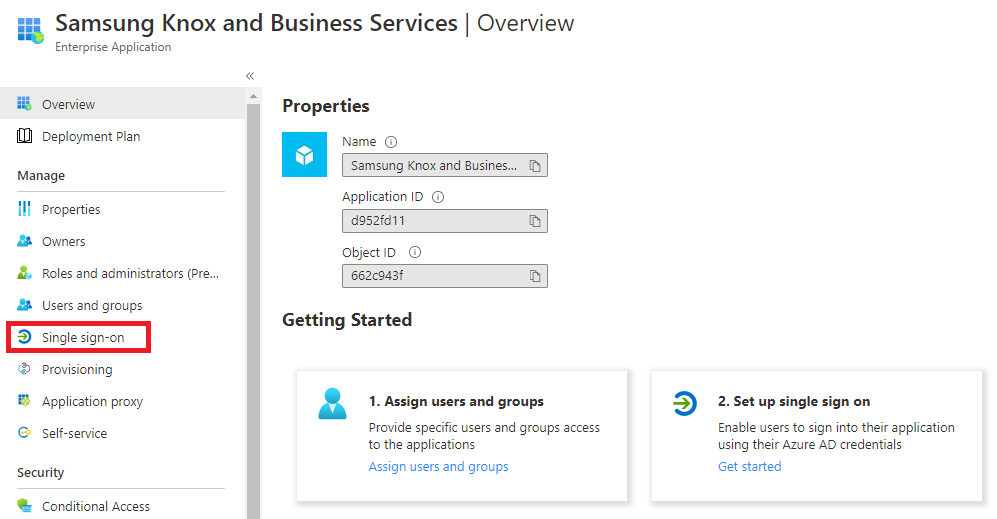Click the Deployment Plan book icon
This screenshot has width=997, height=519.
pyautogui.click(x=24, y=135)
